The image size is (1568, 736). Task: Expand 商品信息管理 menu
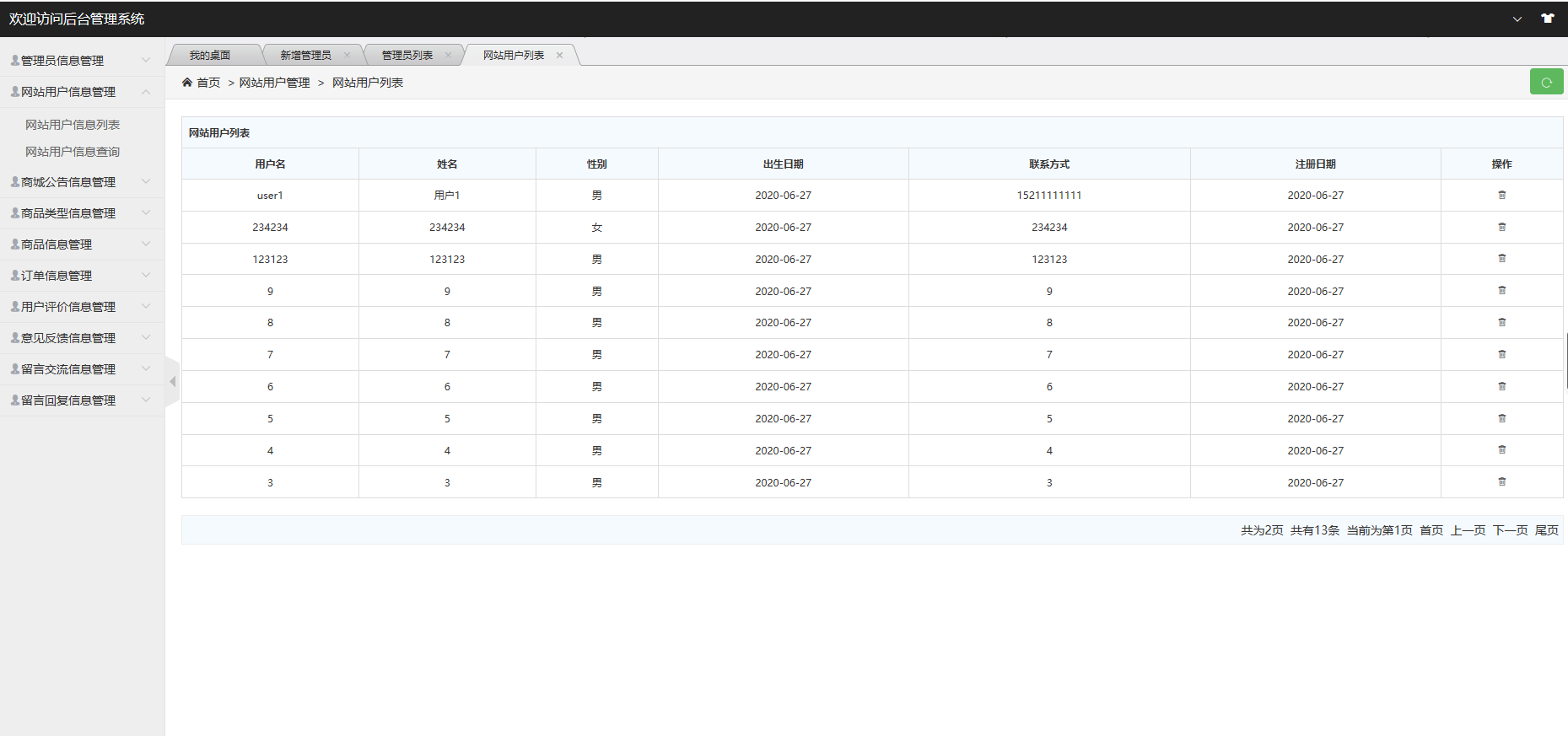click(82, 244)
